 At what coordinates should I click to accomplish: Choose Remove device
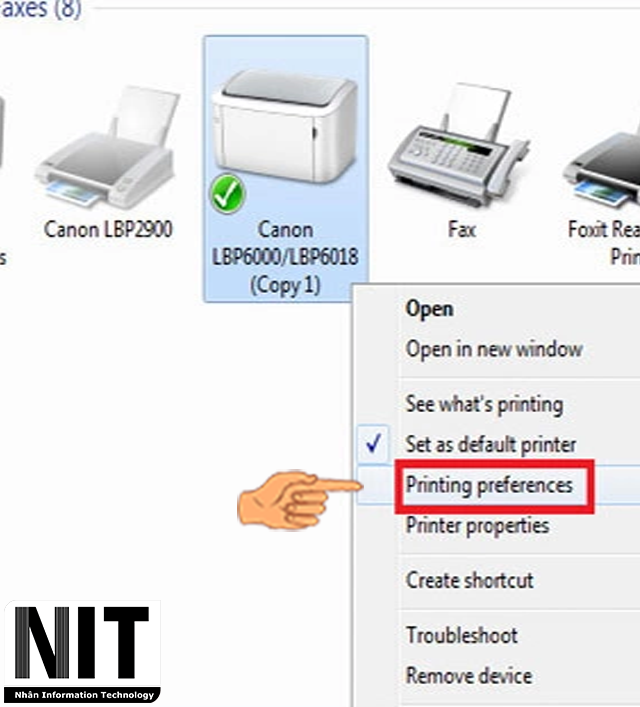469,676
